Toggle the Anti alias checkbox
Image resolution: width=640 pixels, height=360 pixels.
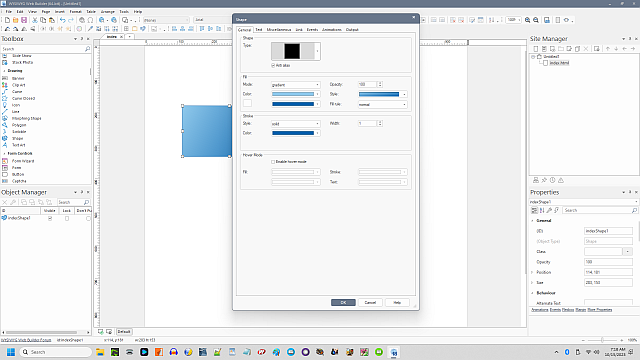(x=273, y=65)
